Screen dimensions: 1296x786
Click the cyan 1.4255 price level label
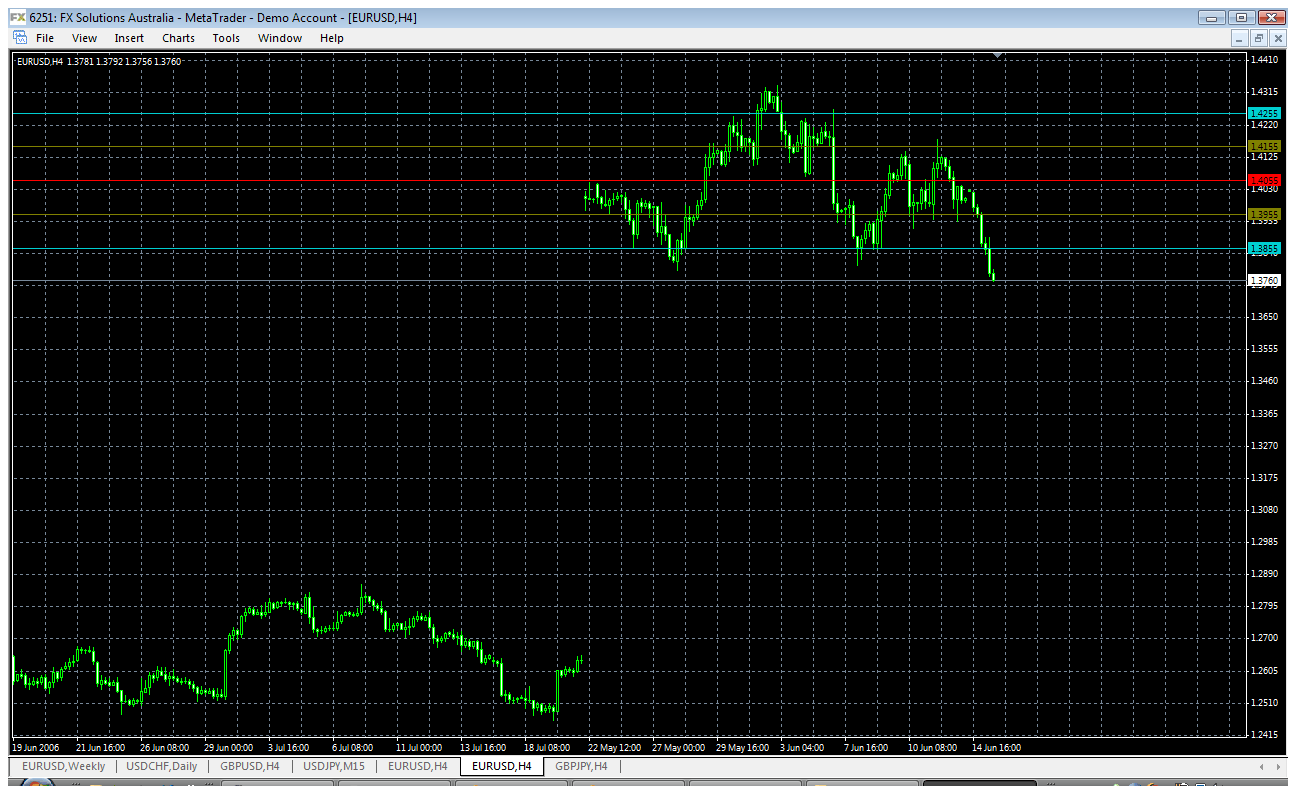[x=1264, y=114]
